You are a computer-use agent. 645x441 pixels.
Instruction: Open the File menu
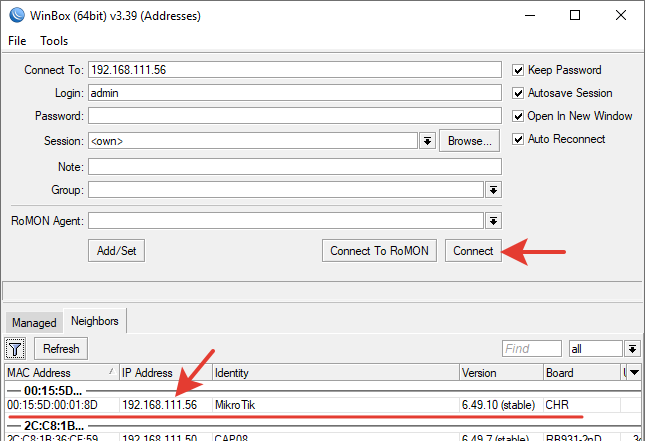click(x=17, y=41)
